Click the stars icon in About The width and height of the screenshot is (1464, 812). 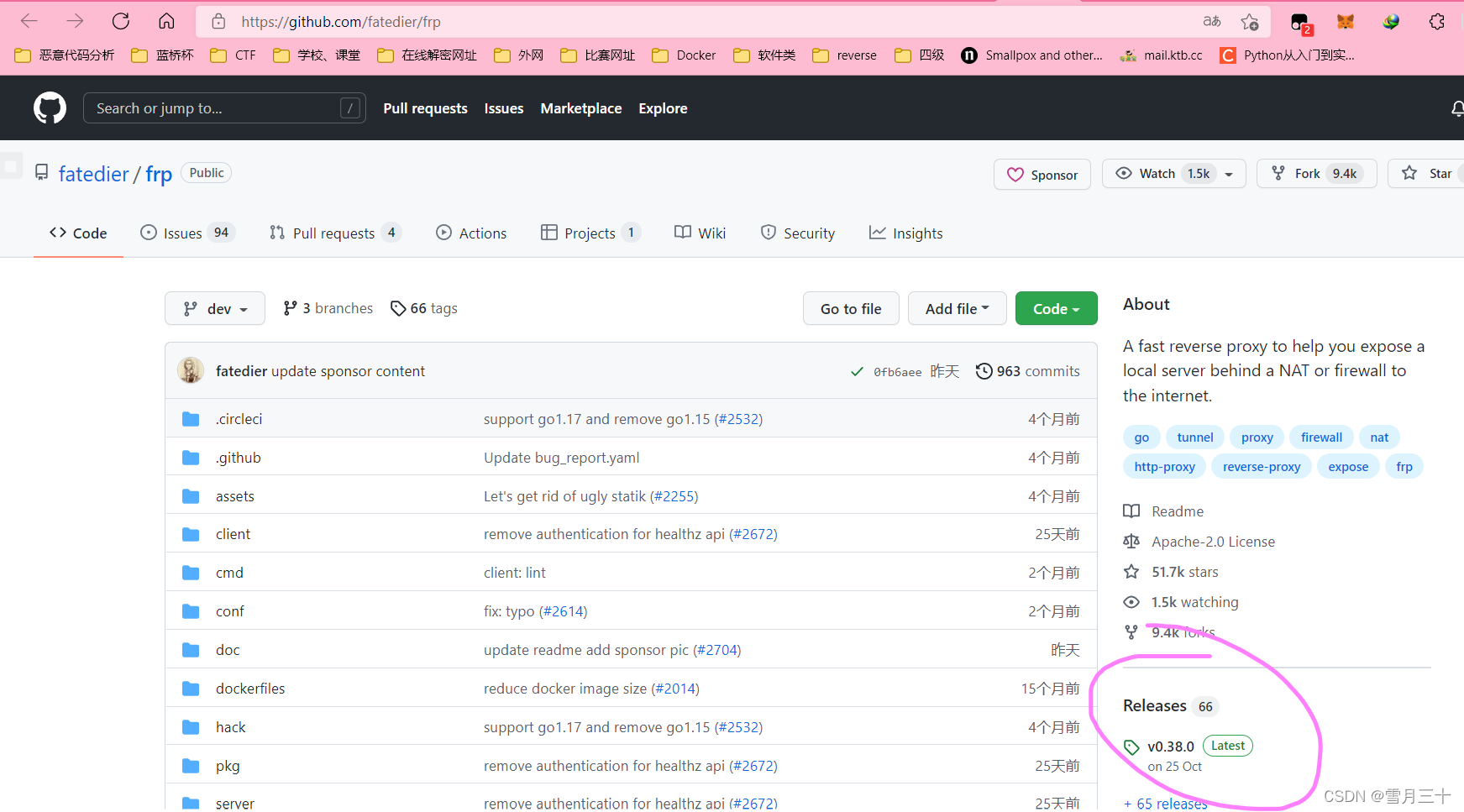coord(1131,572)
